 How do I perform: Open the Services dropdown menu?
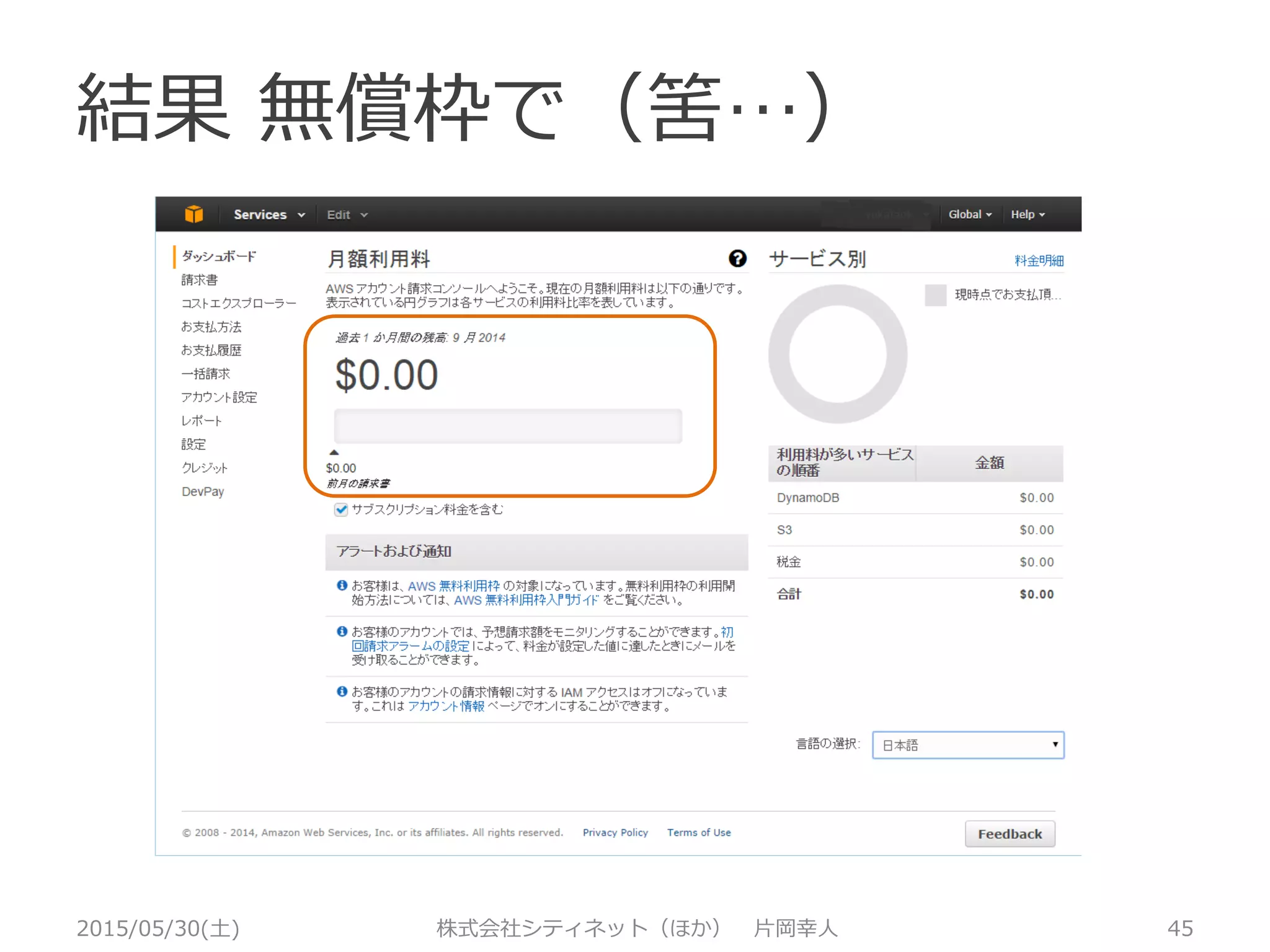click(x=269, y=214)
